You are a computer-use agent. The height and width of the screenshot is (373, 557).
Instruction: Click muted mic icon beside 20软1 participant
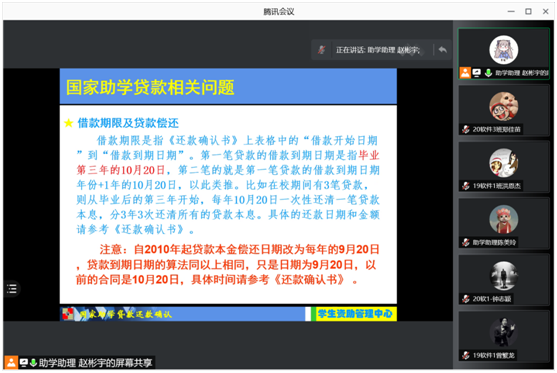point(466,299)
